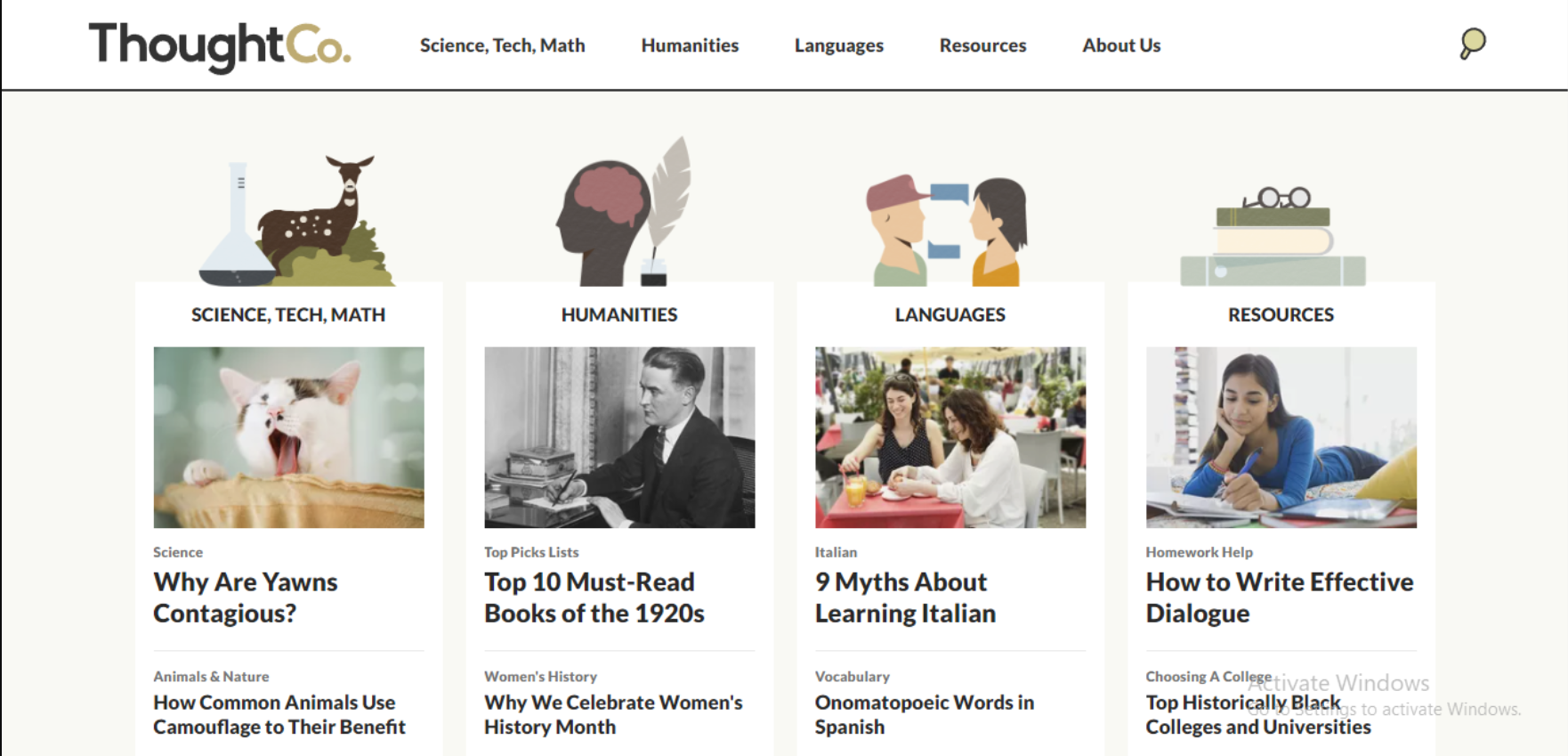Image resolution: width=1568 pixels, height=756 pixels.
Task: Click the SCIENCE, TECH, MATH card heading
Action: 288,314
